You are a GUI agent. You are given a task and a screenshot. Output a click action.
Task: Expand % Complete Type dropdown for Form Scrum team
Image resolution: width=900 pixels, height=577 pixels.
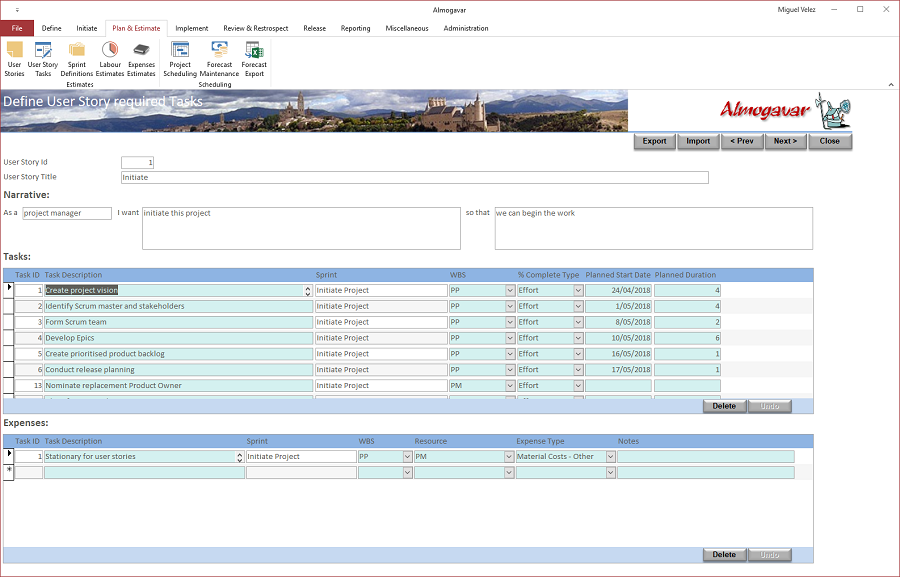(x=578, y=322)
